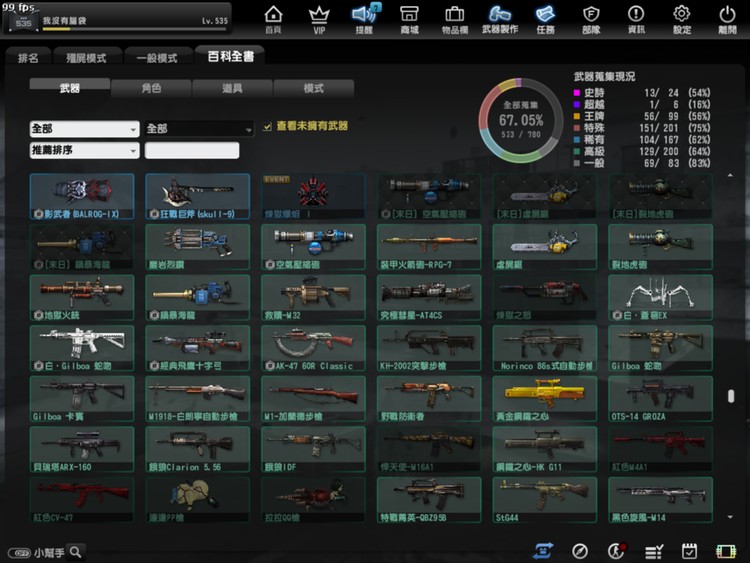Expand the second 全部 filter dropdown

tap(199, 129)
